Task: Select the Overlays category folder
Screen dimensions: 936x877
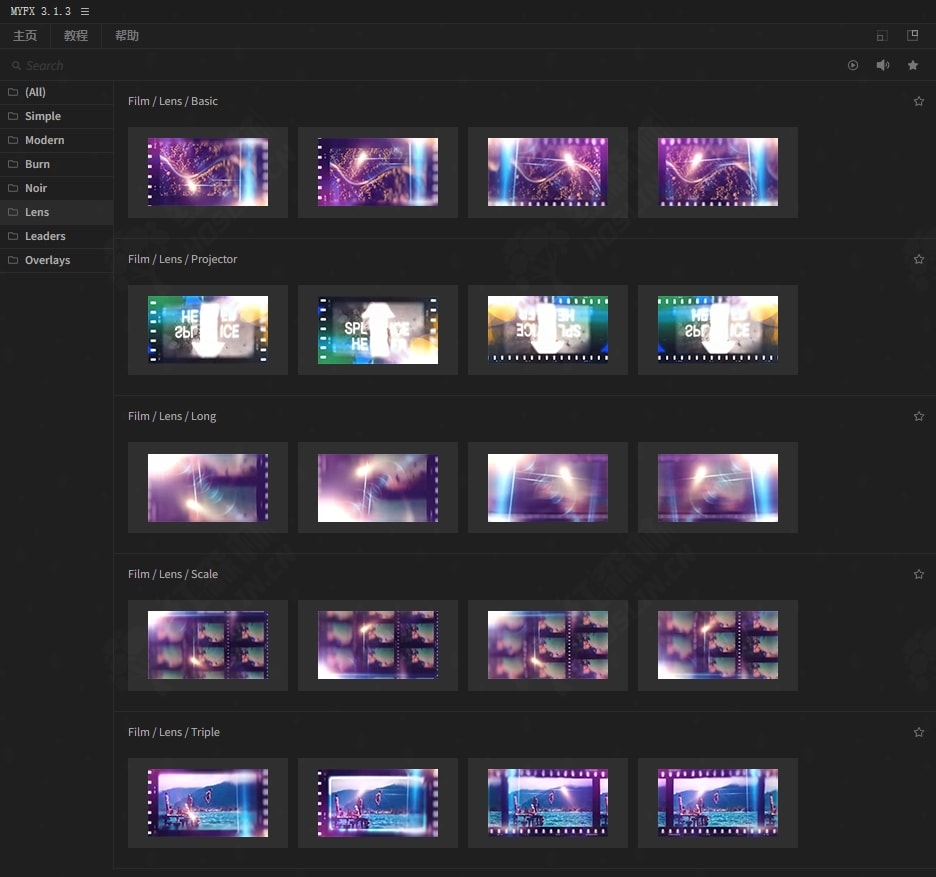Action: [x=57, y=260]
